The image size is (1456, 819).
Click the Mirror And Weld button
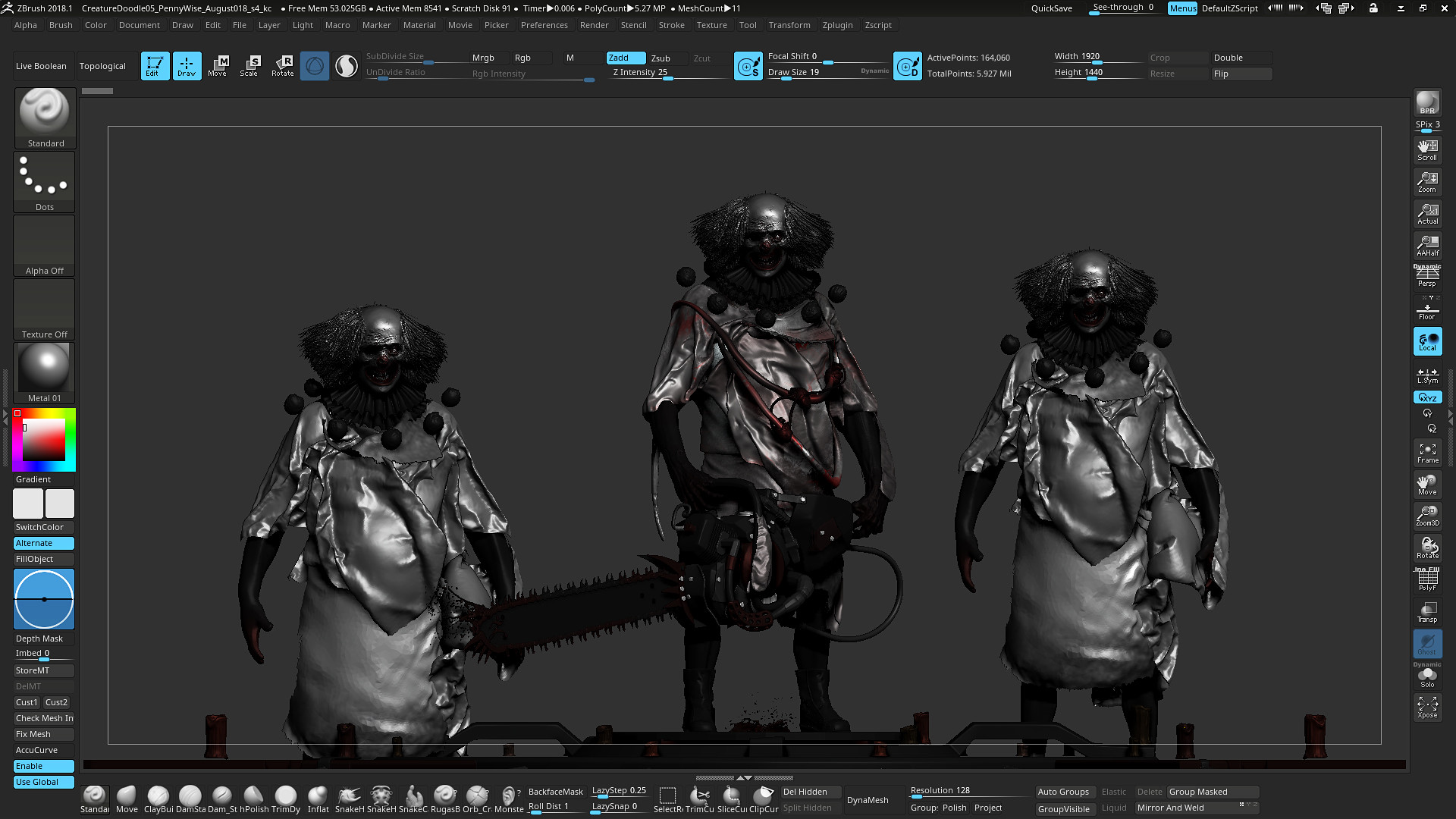[x=1197, y=808]
